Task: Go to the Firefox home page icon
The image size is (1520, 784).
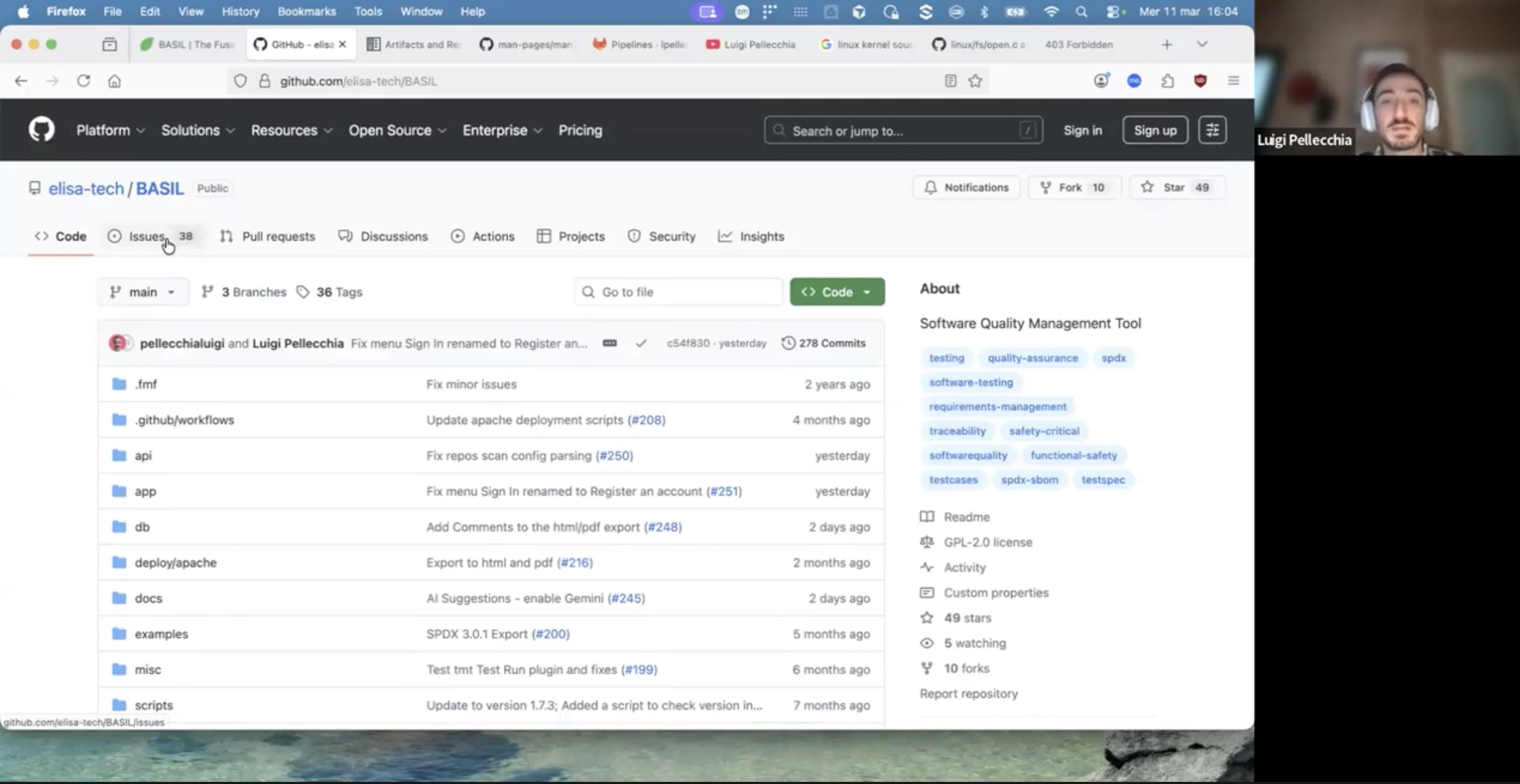Action: point(114,81)
